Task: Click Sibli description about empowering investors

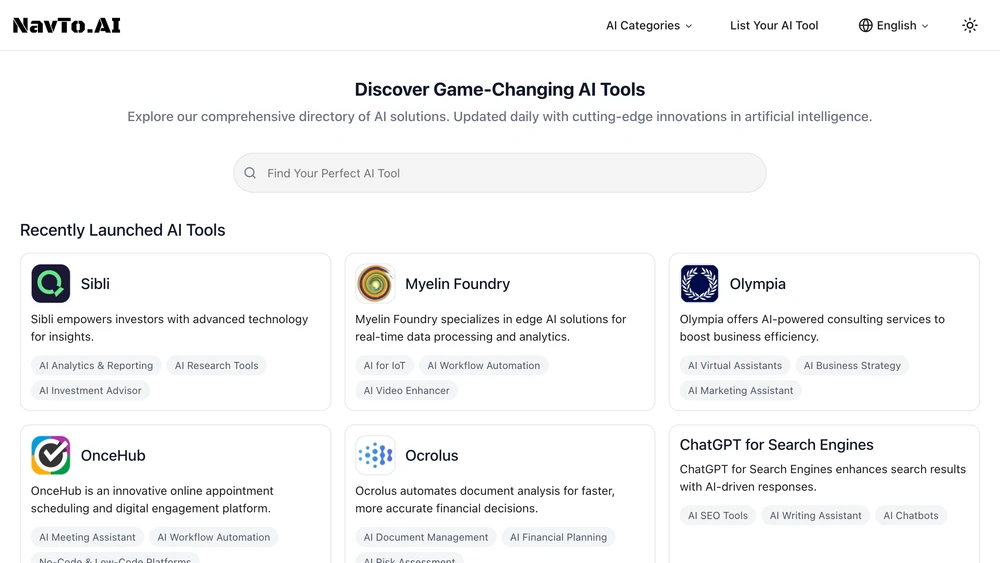Action: 170,328
